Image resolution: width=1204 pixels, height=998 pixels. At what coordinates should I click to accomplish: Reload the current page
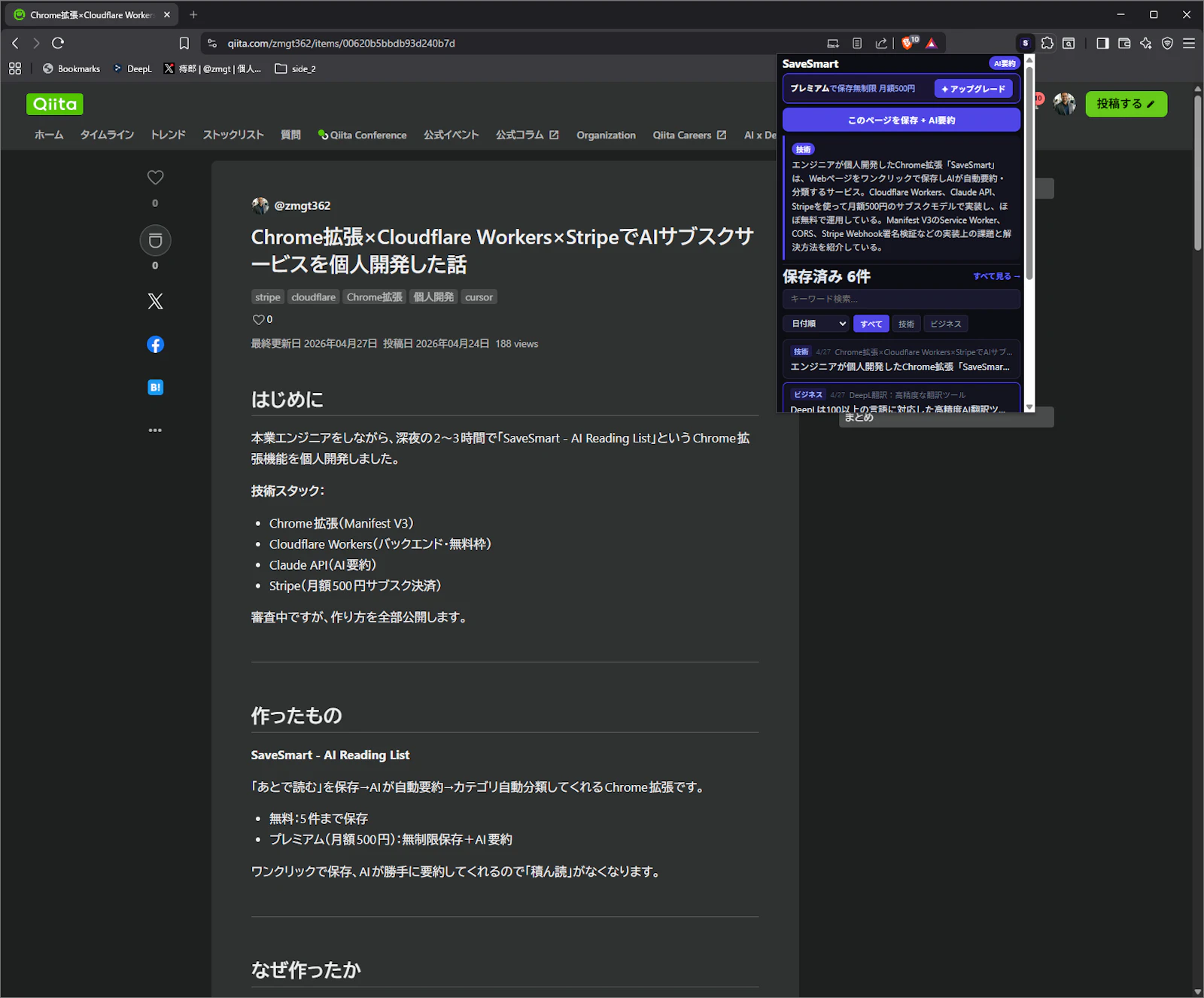pyautogui.click(x=58, y=43)
